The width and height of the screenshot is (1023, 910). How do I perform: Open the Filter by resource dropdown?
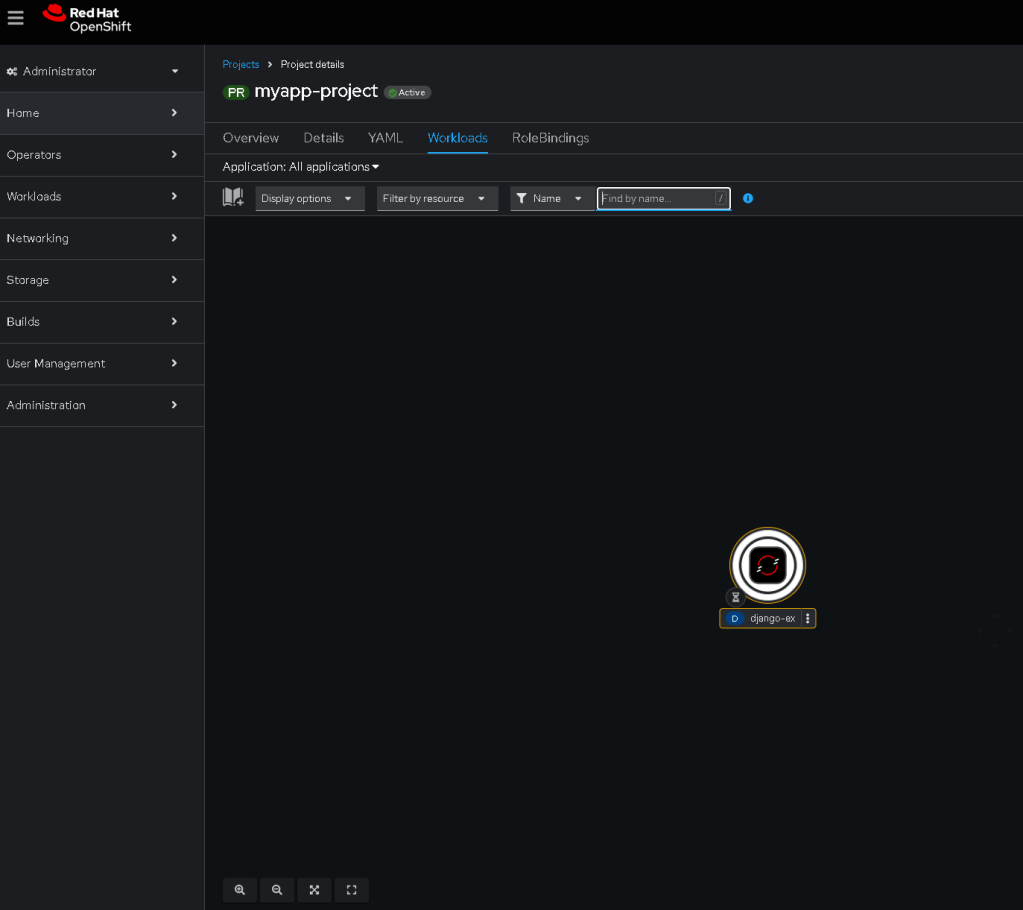coord(437,198)
